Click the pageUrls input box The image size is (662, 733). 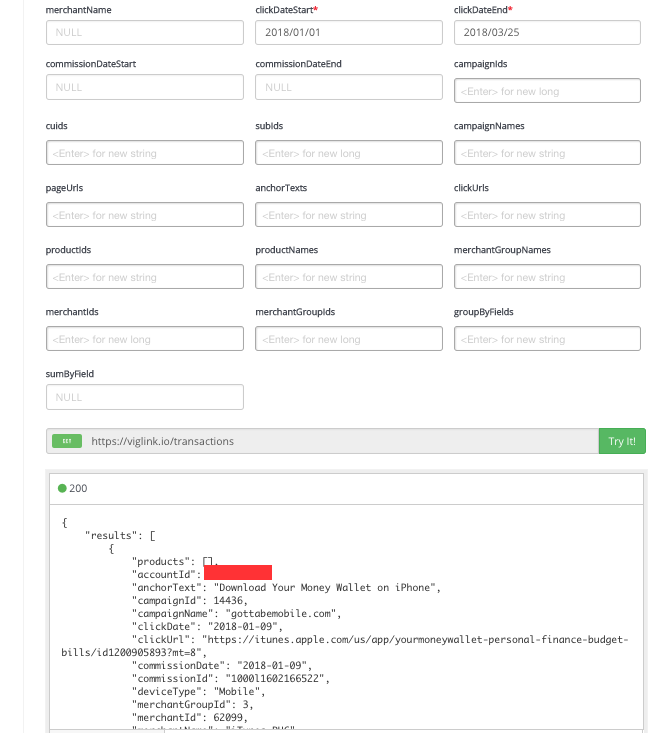coord(144,215)
